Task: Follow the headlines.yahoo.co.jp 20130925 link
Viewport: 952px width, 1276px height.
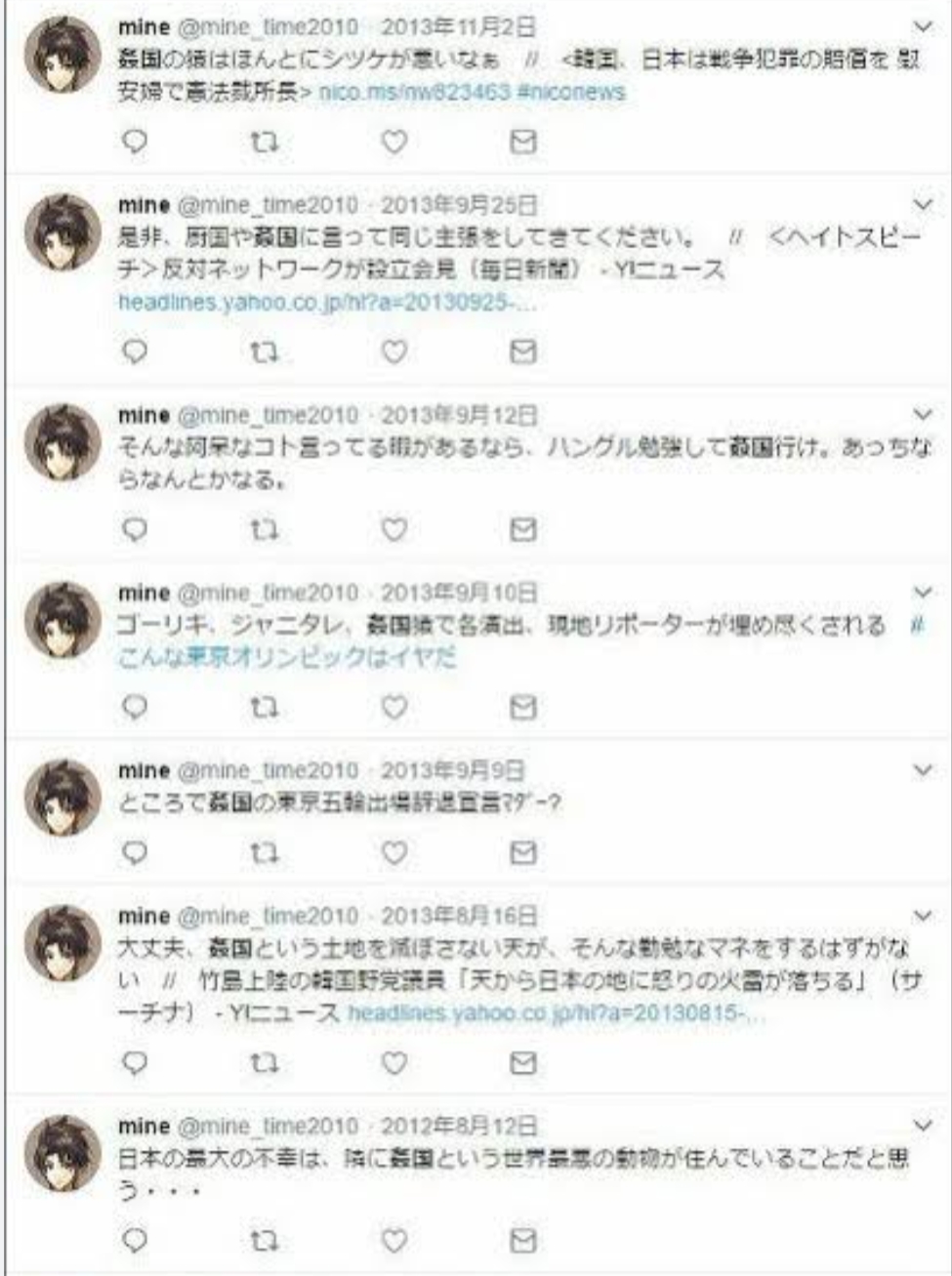Action: [x=328, y=302]
